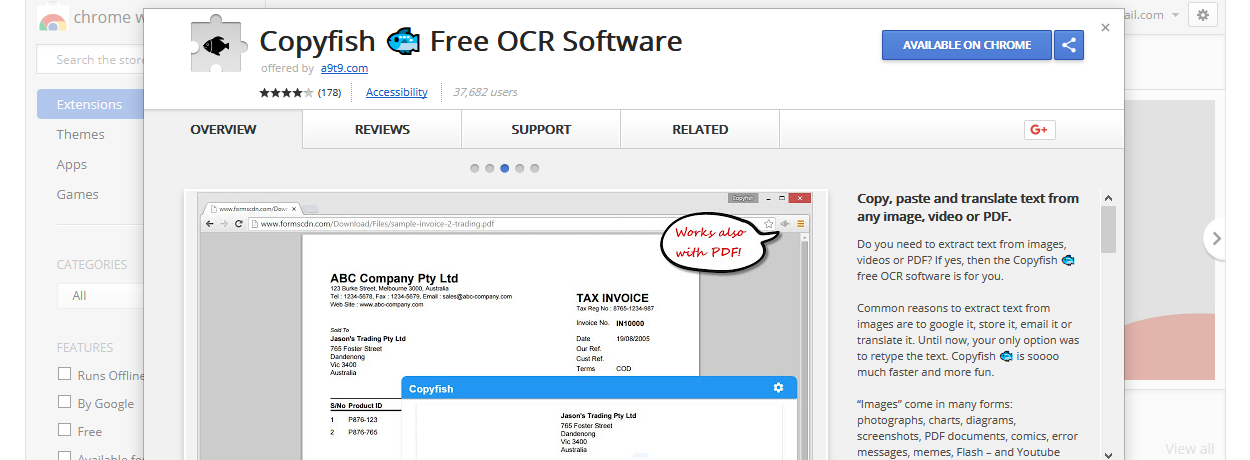Select the third screenshot carousel dot
This screenshot has width=1250, height=460.
pos(505,168)
